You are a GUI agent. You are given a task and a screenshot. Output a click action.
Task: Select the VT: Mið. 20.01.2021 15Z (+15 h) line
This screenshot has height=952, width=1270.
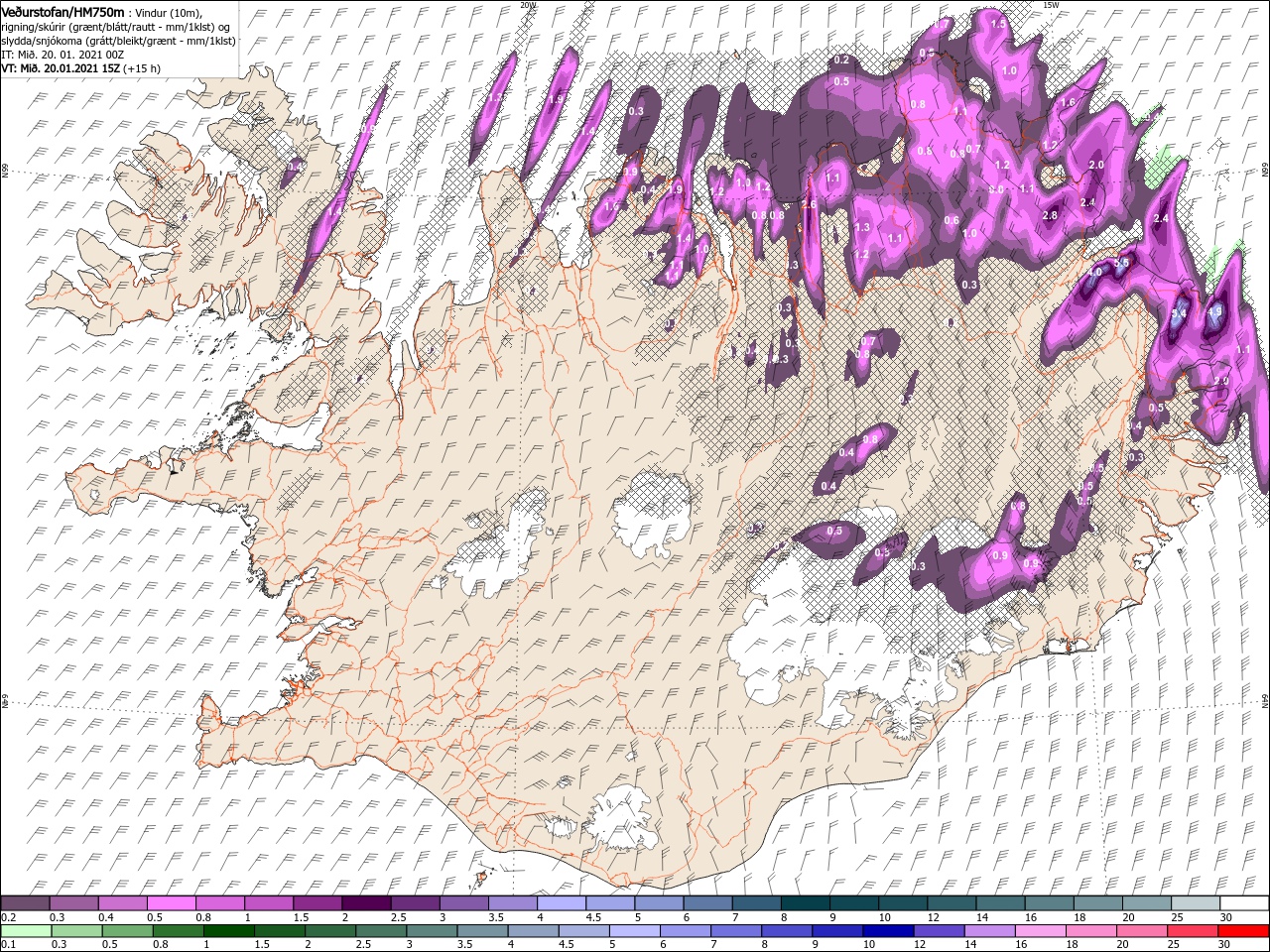pos(81,67)
